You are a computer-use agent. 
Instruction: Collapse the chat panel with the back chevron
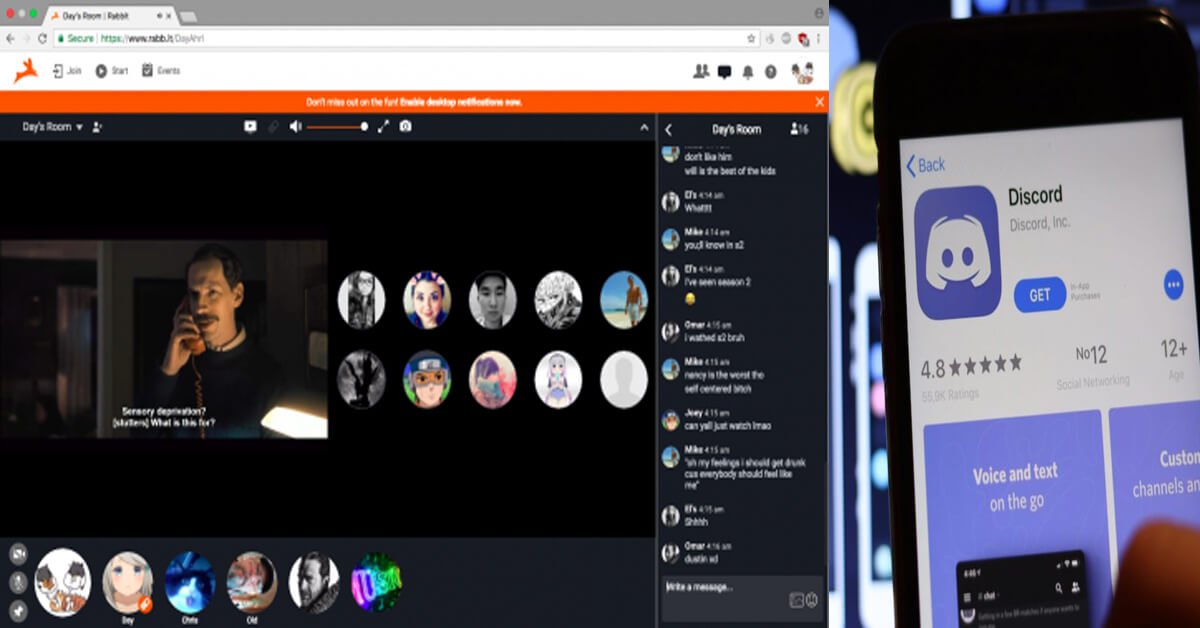pyautogui.click(x=669, y=129)
